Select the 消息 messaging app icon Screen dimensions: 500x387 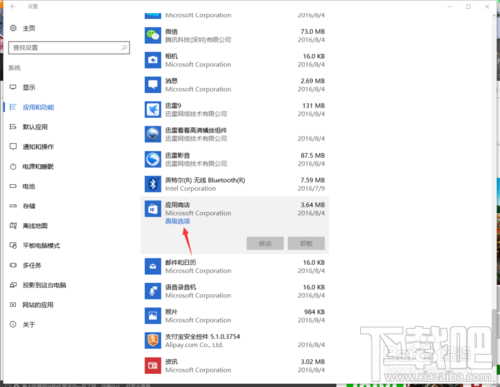[153, 85]
